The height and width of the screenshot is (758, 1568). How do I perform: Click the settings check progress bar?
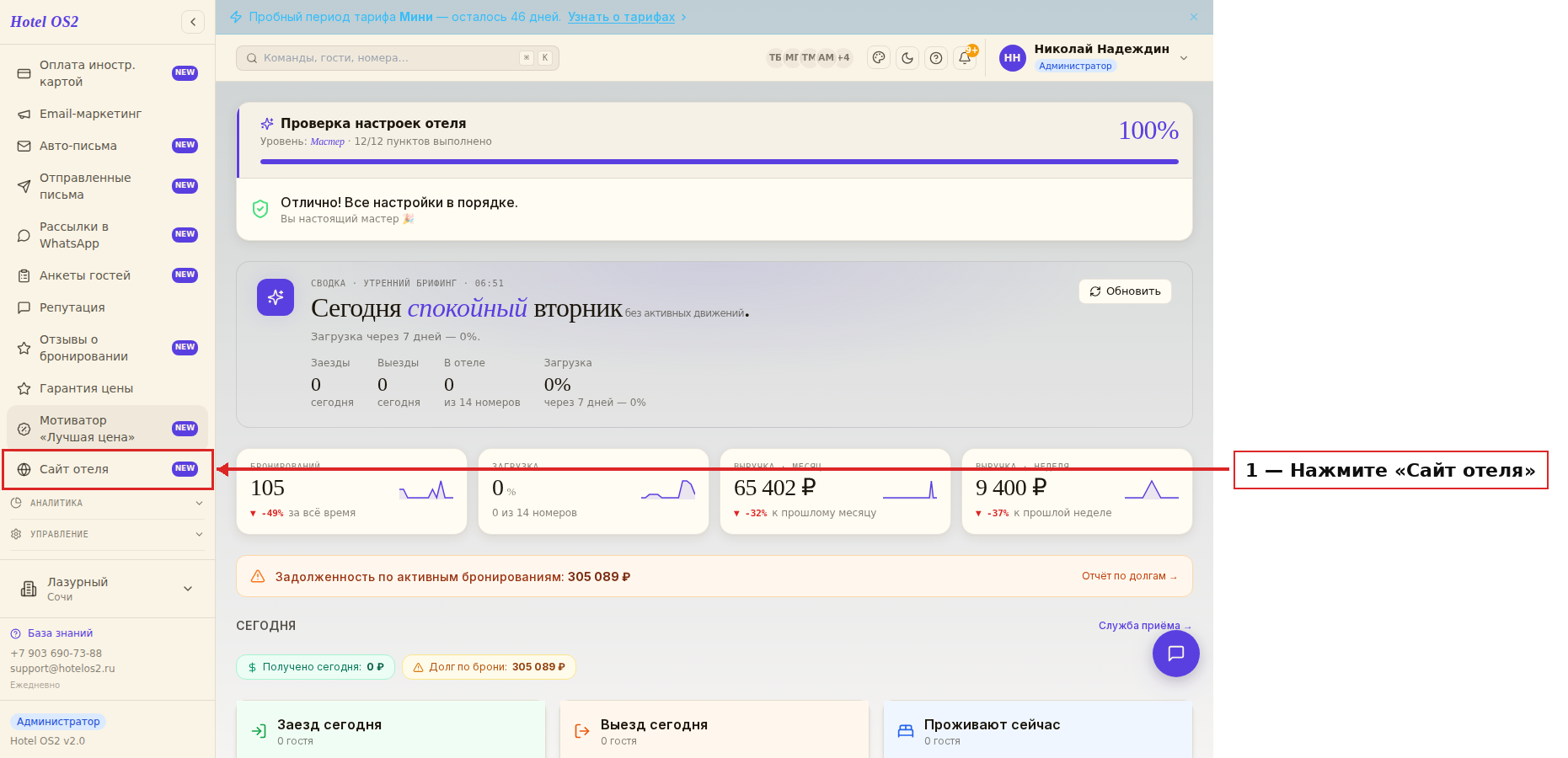click(x=720, y=162)
